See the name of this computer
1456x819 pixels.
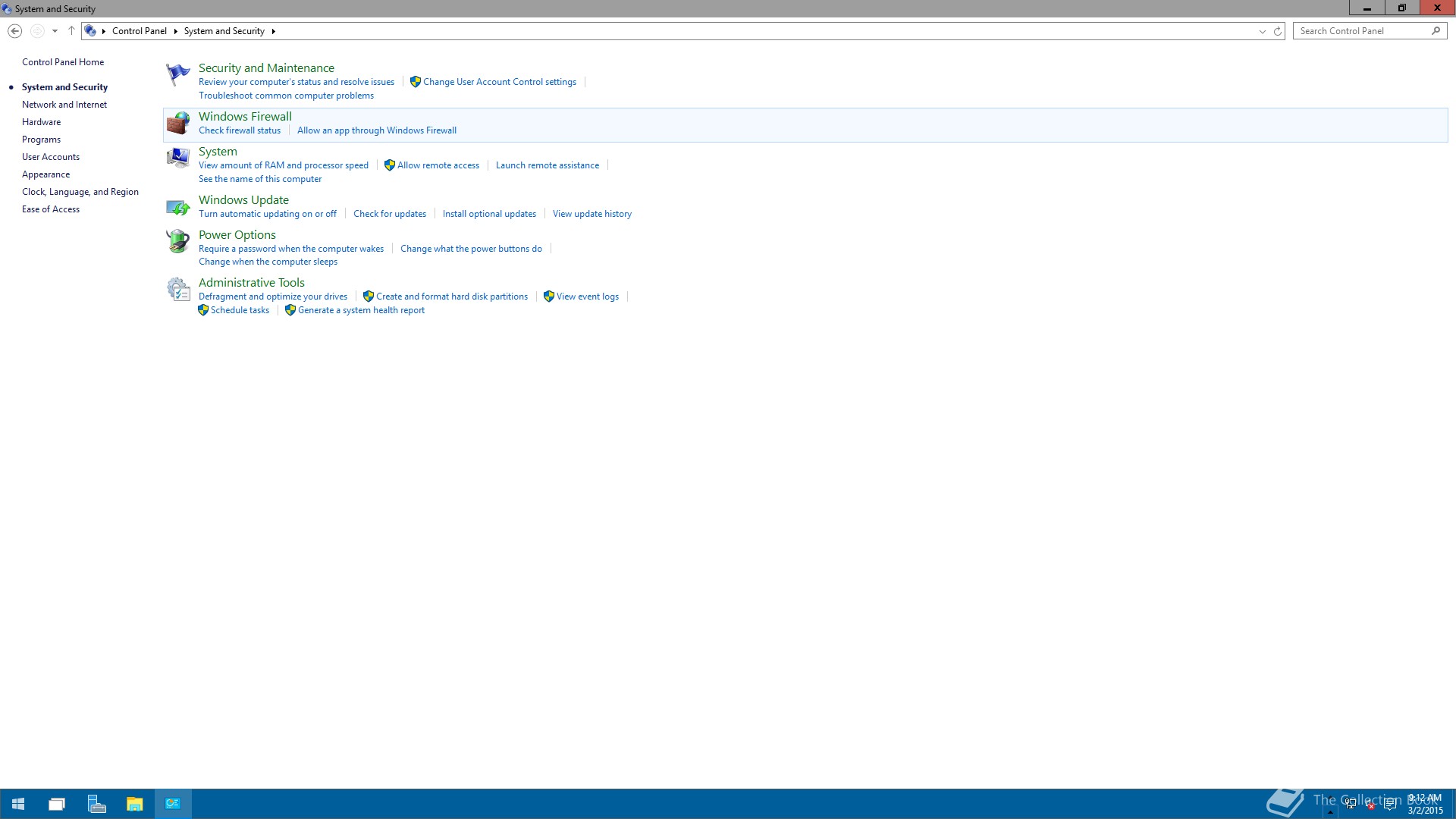pos(260,179)
